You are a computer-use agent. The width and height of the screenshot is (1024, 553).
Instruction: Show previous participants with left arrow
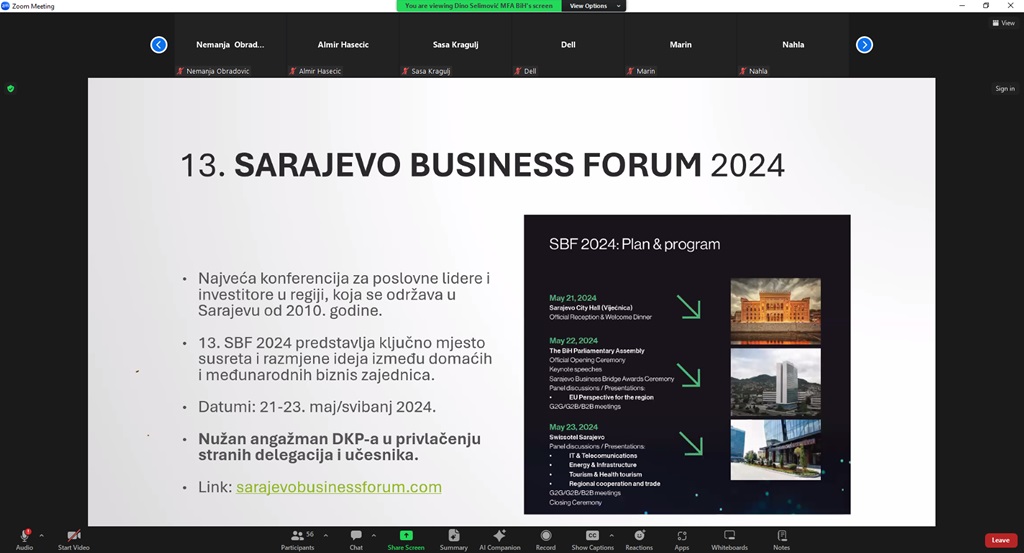click(159, 44)
